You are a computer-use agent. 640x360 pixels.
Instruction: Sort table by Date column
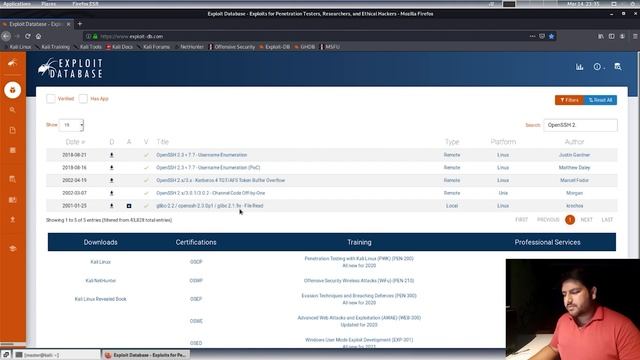coord(76,142)
